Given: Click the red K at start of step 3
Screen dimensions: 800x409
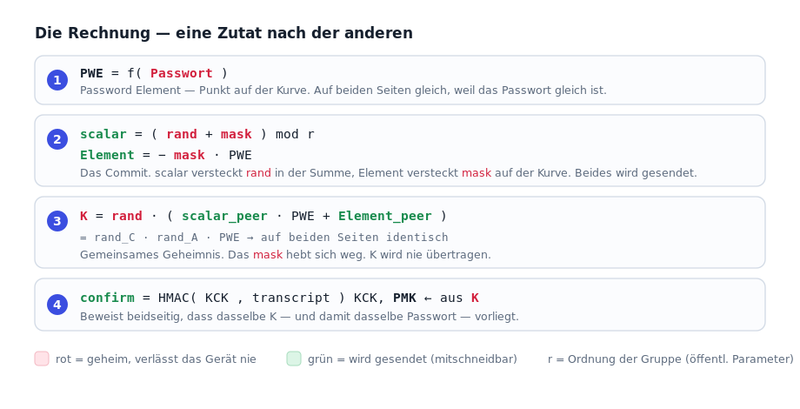Looking at the screenshot, I should pyautogui.click(x=84, y=216).
